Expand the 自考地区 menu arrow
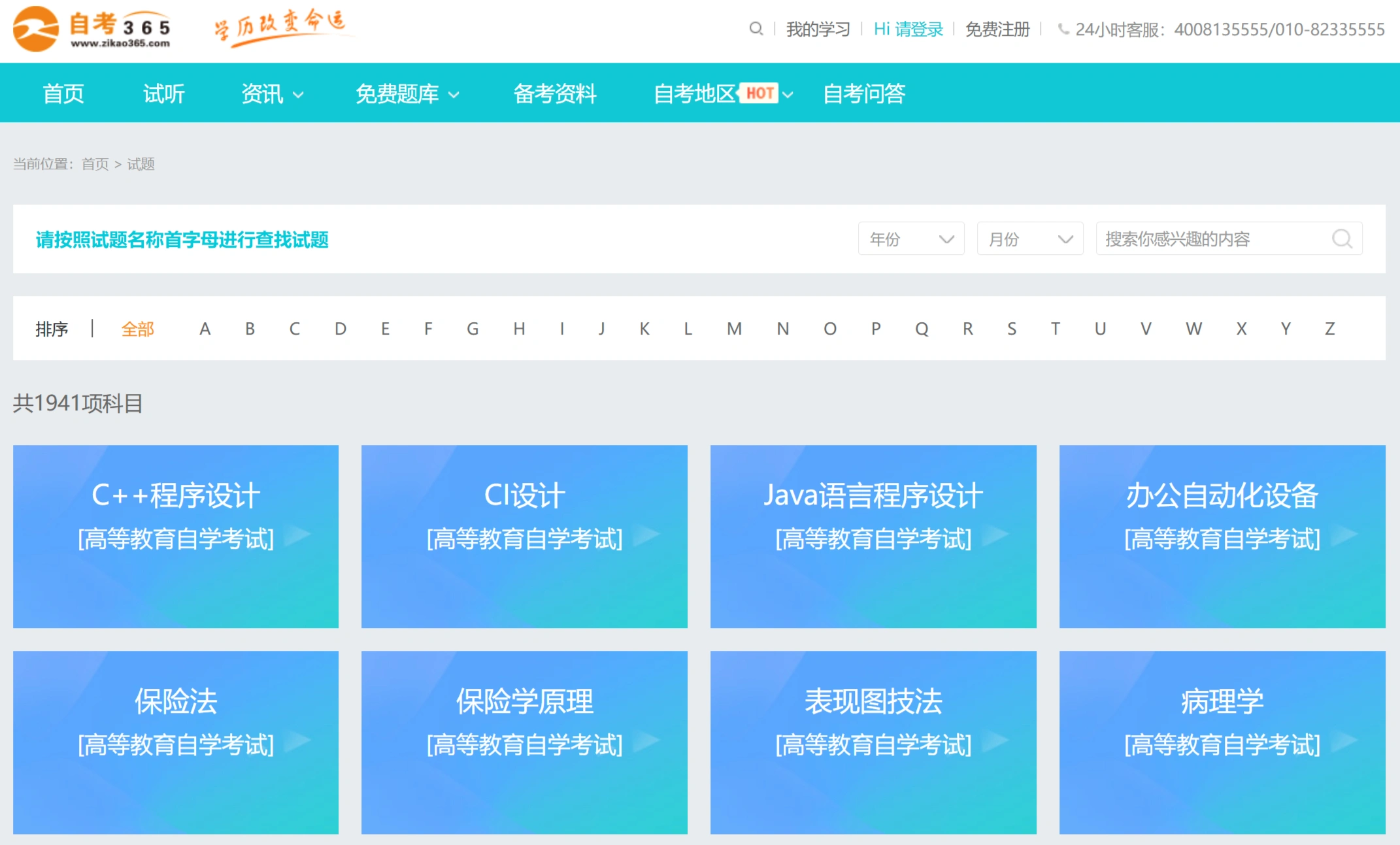Image resolution: width=1400 pixels, height=845 pixels. point(788,95)
